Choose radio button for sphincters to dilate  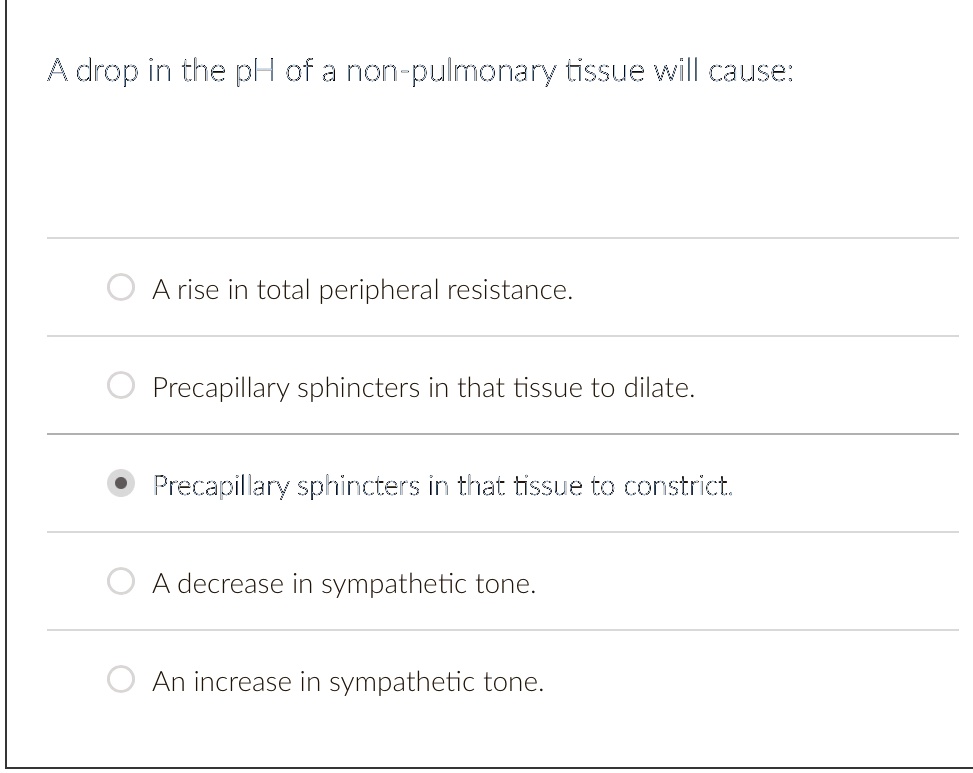pos(121,385)
